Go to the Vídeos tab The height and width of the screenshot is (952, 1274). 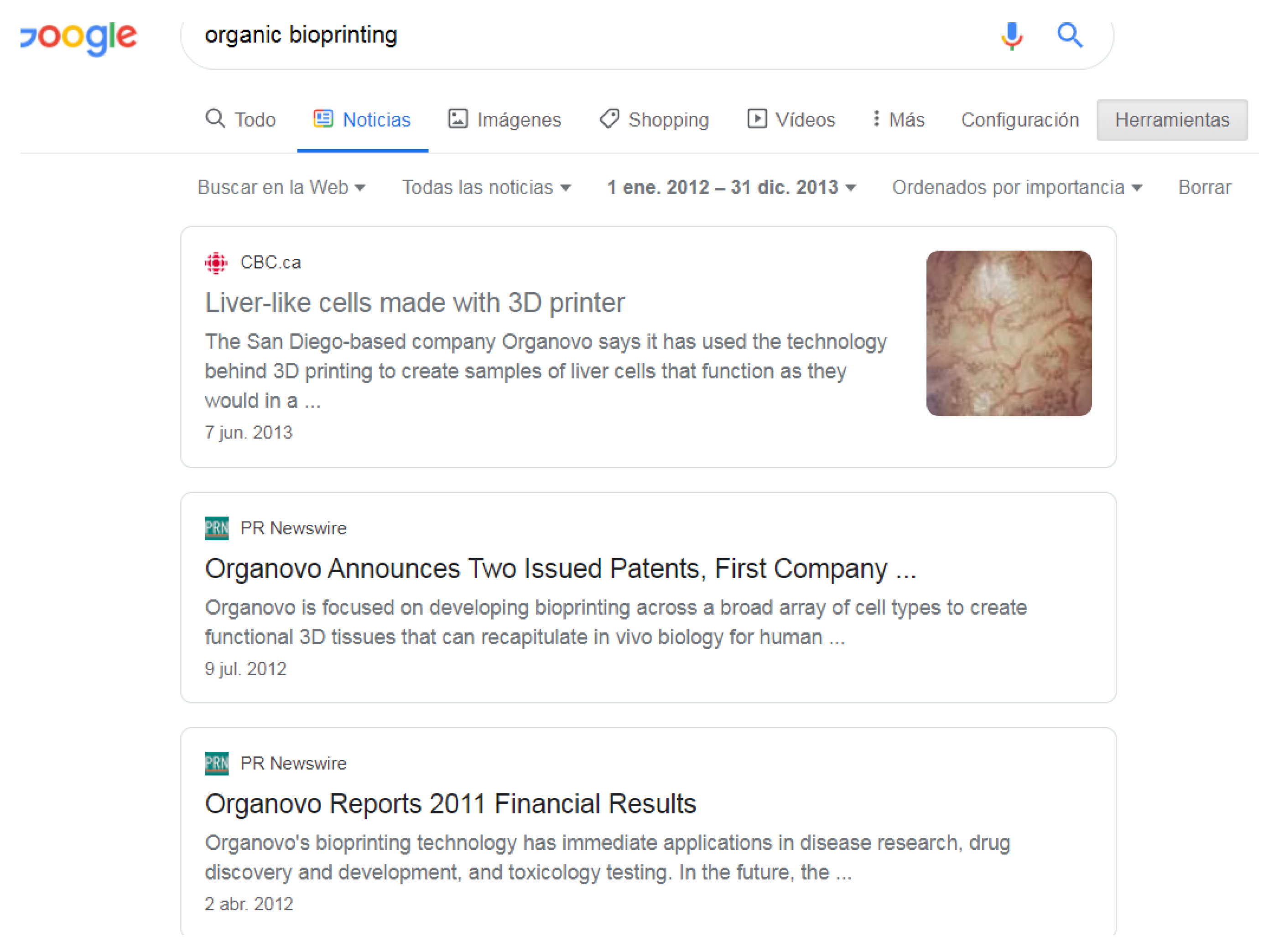791,119
